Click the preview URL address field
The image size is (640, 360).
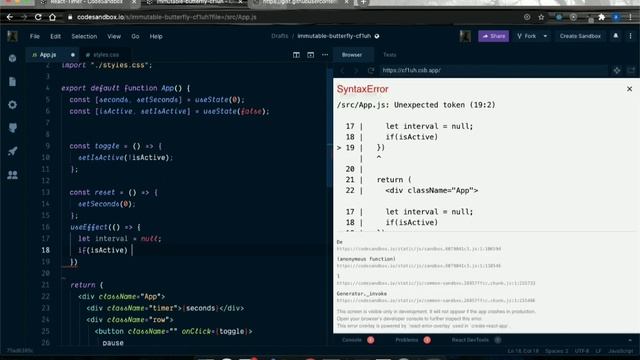(493, 70)
